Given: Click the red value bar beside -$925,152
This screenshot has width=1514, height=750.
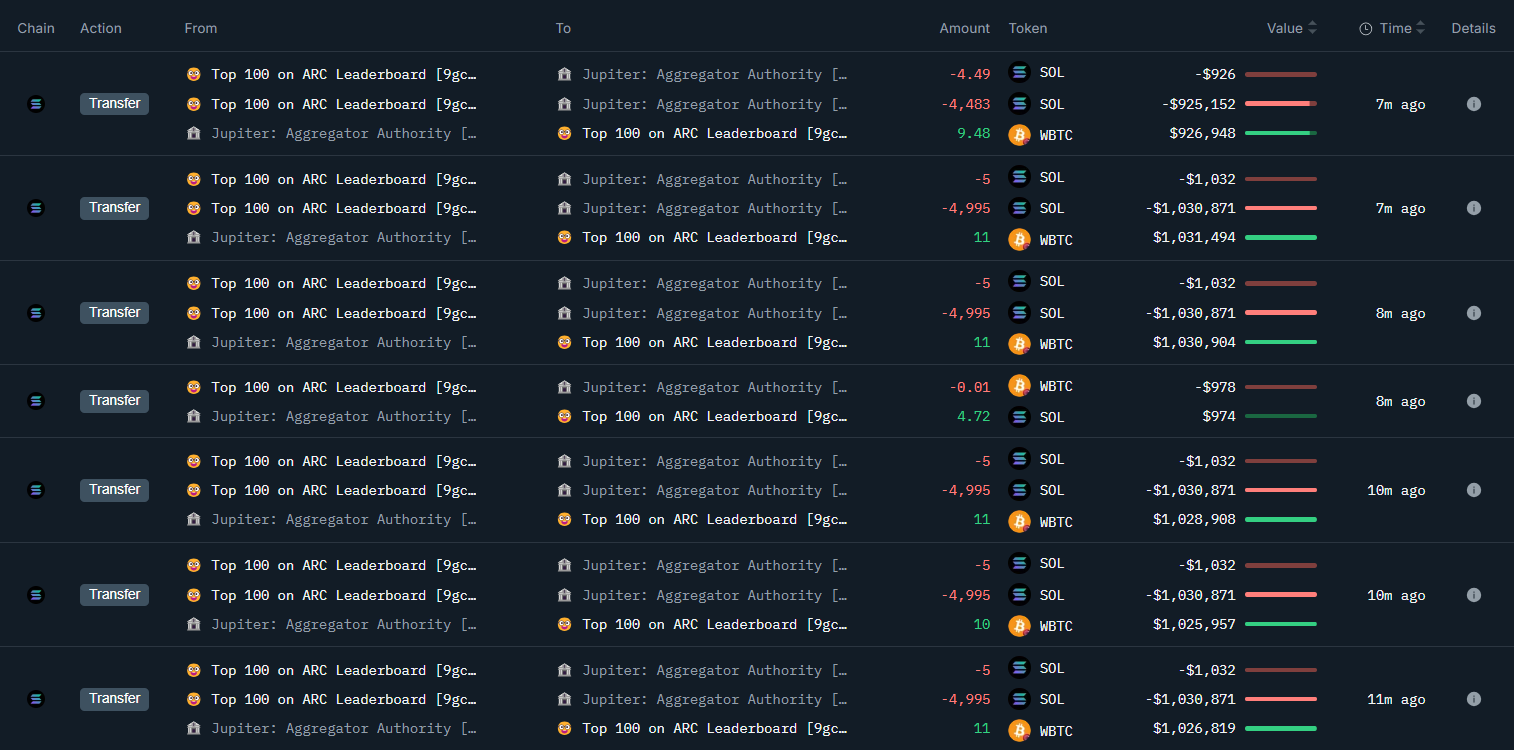Looking at the screenshot, I should click(x=1281, y=104).
